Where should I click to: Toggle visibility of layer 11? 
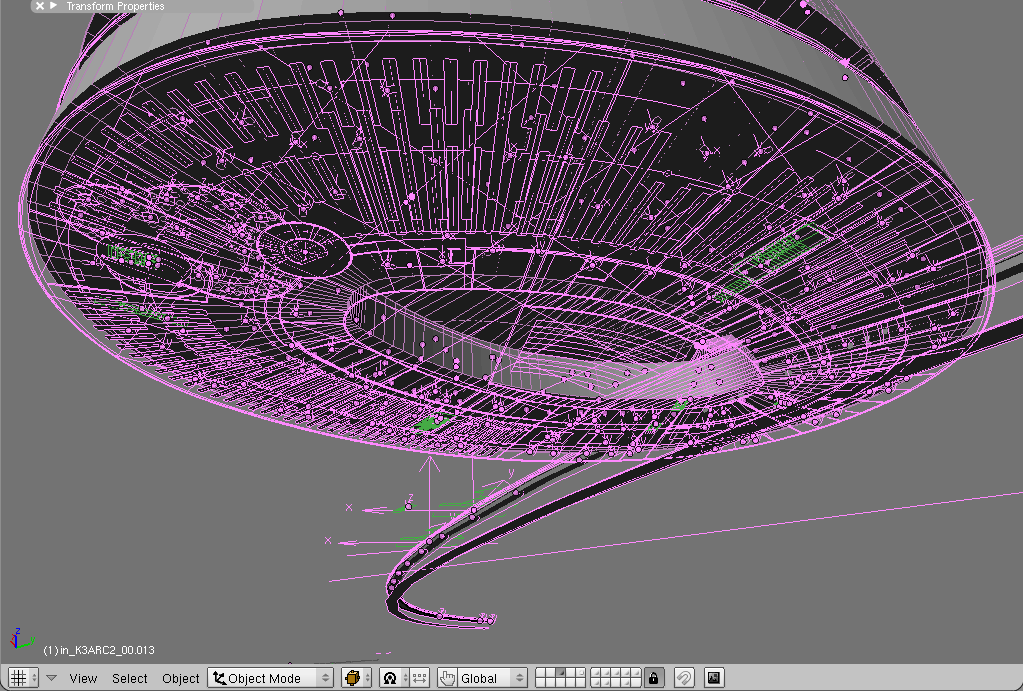(x=540, y=683)
